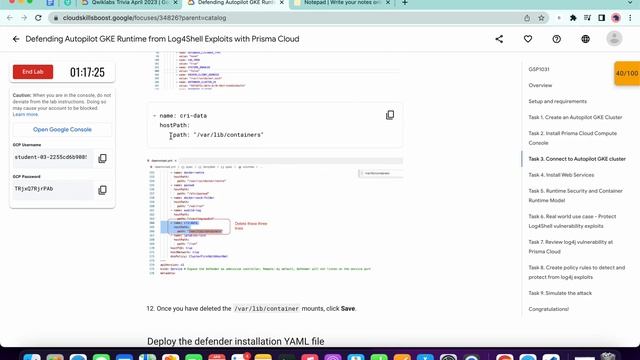Go to Task 7 Review log4j vulnerability

coord(571,247)
